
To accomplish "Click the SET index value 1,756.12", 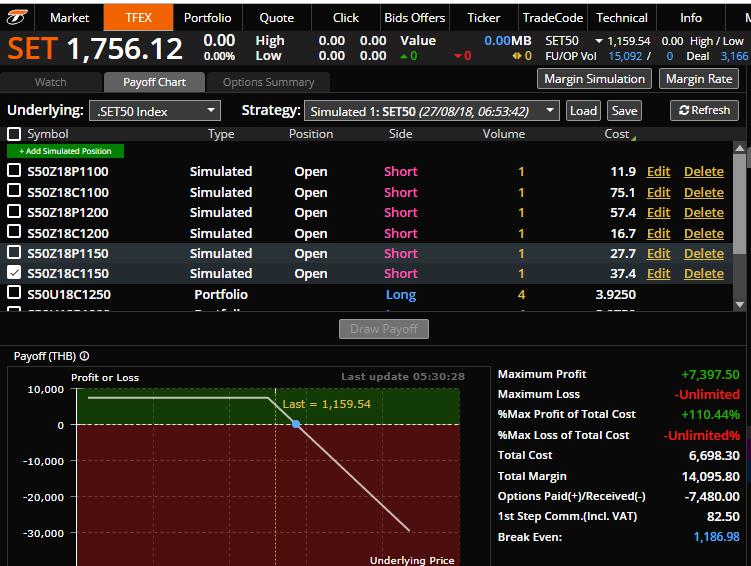I will point(125,49).
